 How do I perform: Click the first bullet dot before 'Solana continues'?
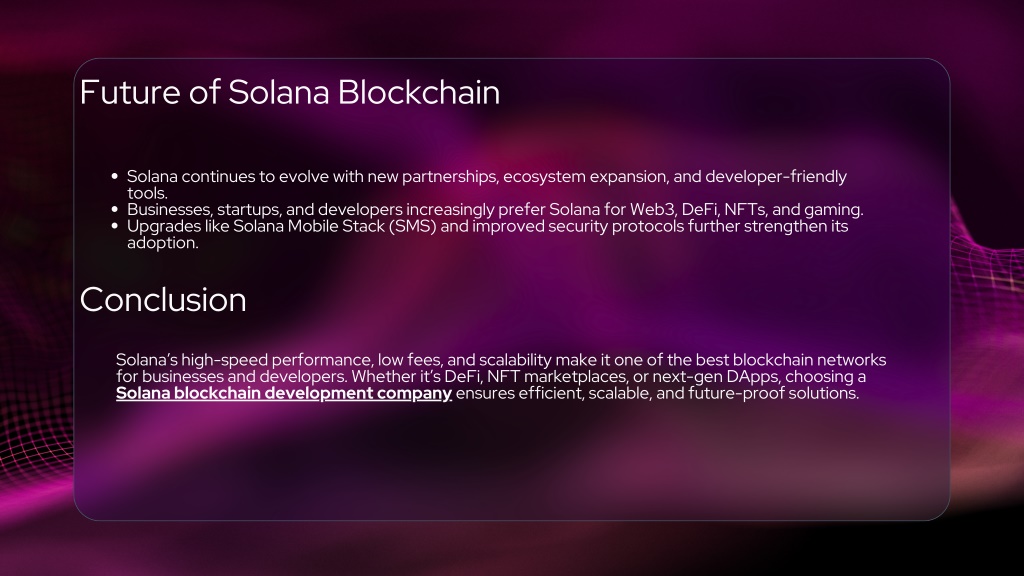click(115, 176)
